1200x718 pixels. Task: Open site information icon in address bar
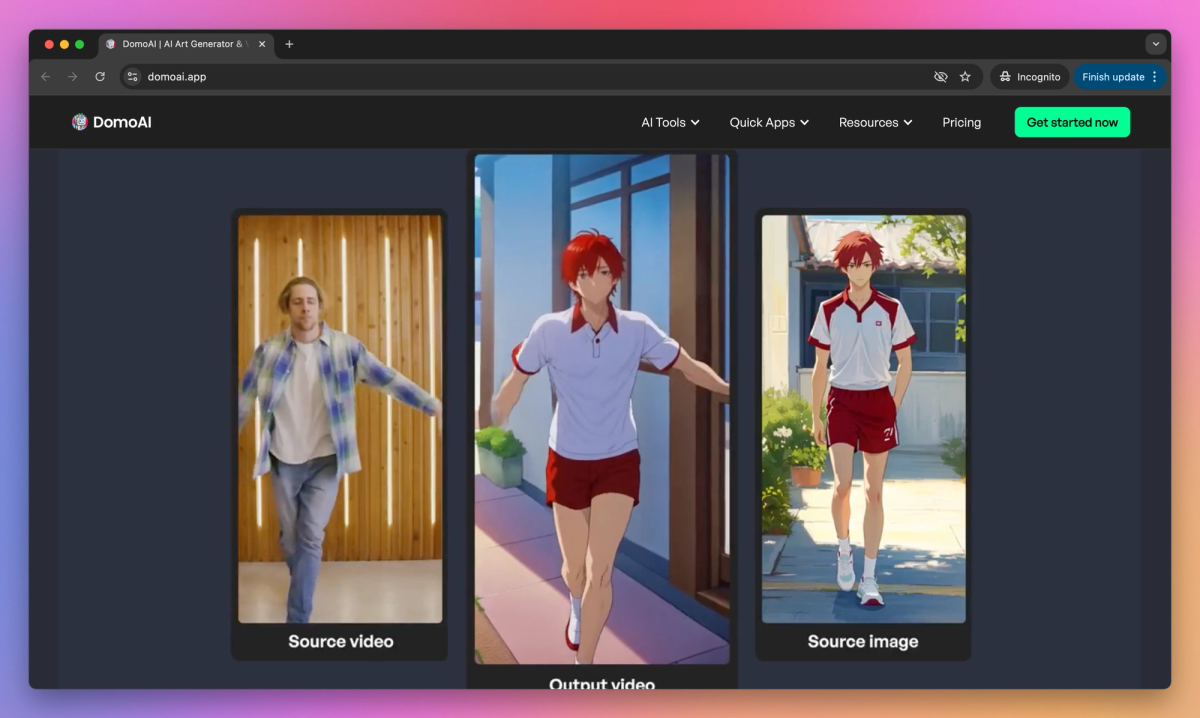[133, 77]
